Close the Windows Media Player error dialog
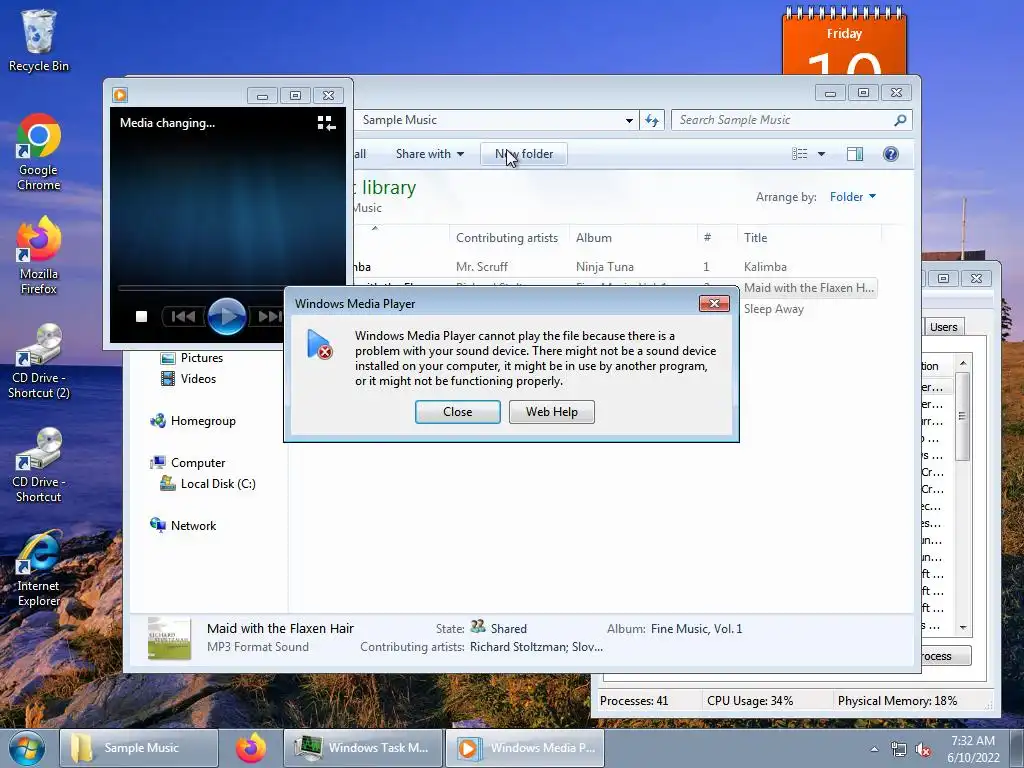This screenshot has height=768, width=1024. click(457, 412)
